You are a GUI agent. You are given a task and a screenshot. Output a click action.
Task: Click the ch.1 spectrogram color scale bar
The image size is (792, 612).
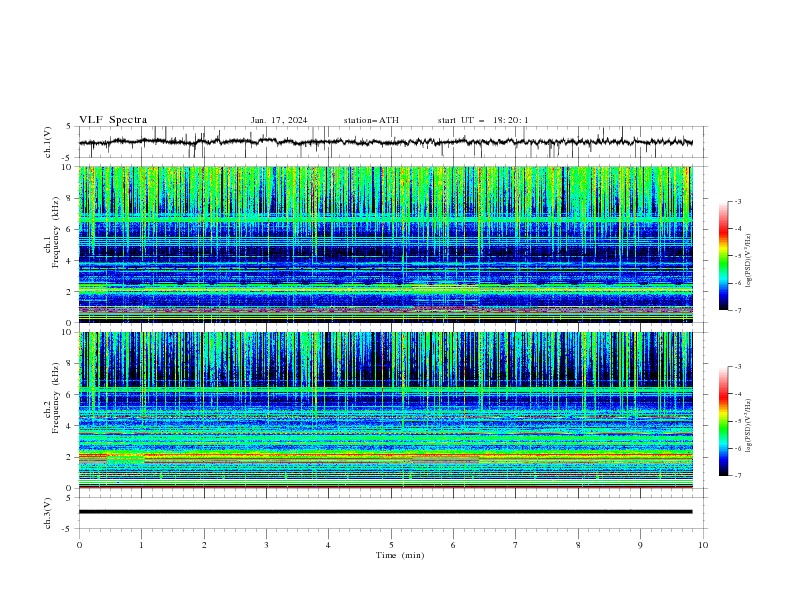tap(723, 256)
